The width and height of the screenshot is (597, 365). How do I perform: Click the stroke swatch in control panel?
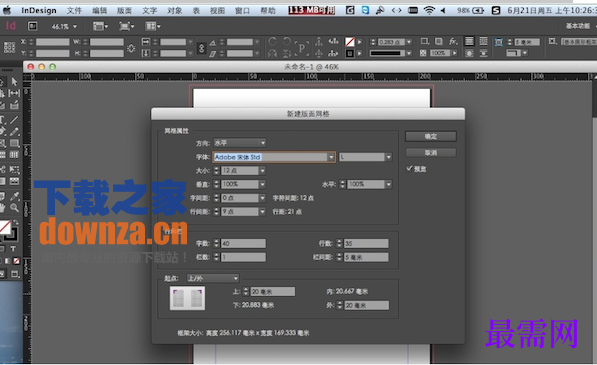point(350,53)
